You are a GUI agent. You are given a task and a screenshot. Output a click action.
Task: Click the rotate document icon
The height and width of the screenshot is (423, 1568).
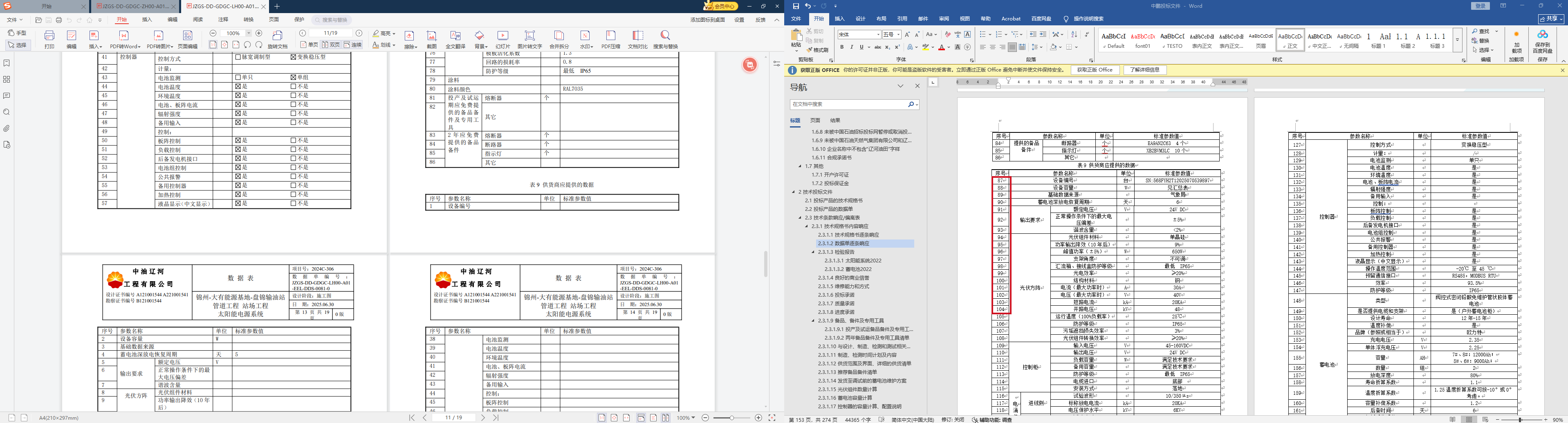tap(278, 39)
